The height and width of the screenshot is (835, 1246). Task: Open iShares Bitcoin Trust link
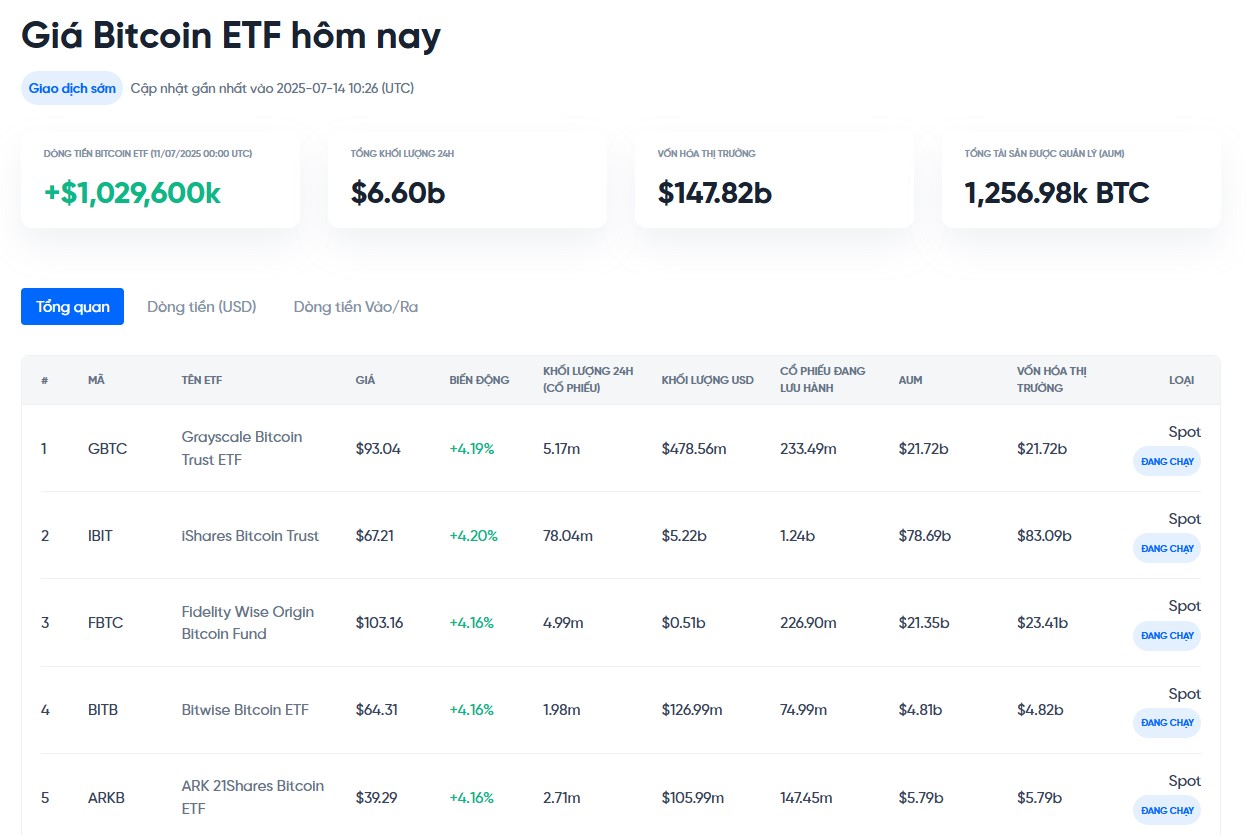[250, 536]
